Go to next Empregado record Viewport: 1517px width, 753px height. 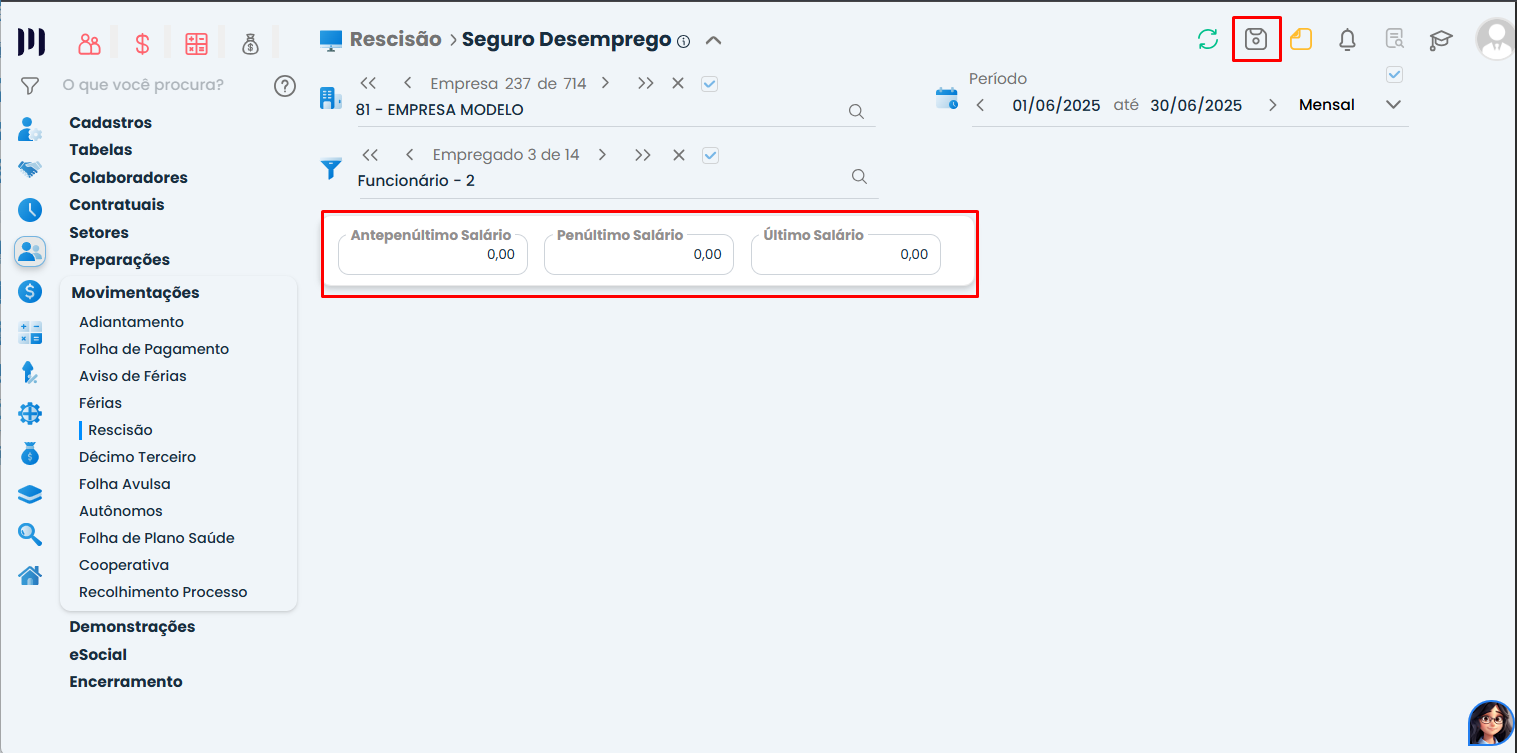coord(602,155)
